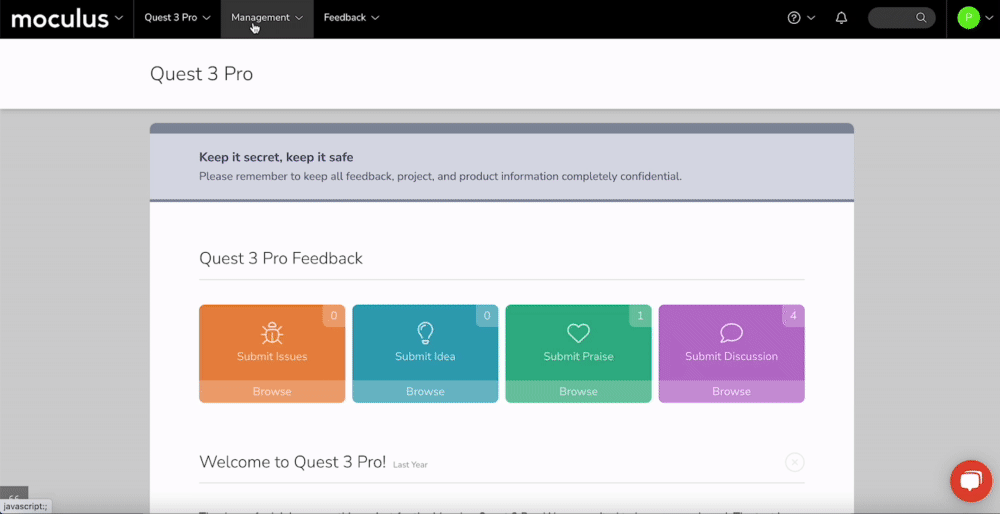The image size is (1000, 514).
Task: Open the red chat widget button
Action: tap(971, 481)
